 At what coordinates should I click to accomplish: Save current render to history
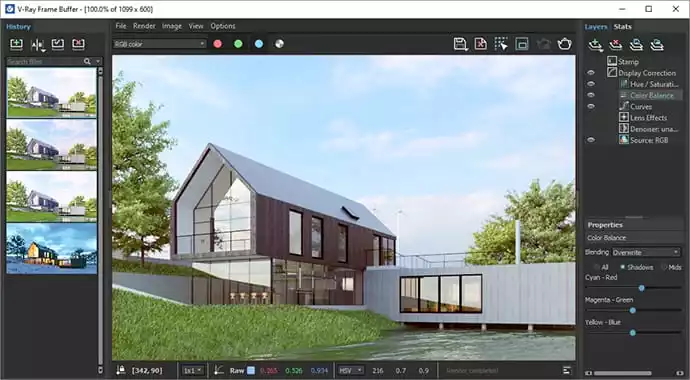[16, 44]
